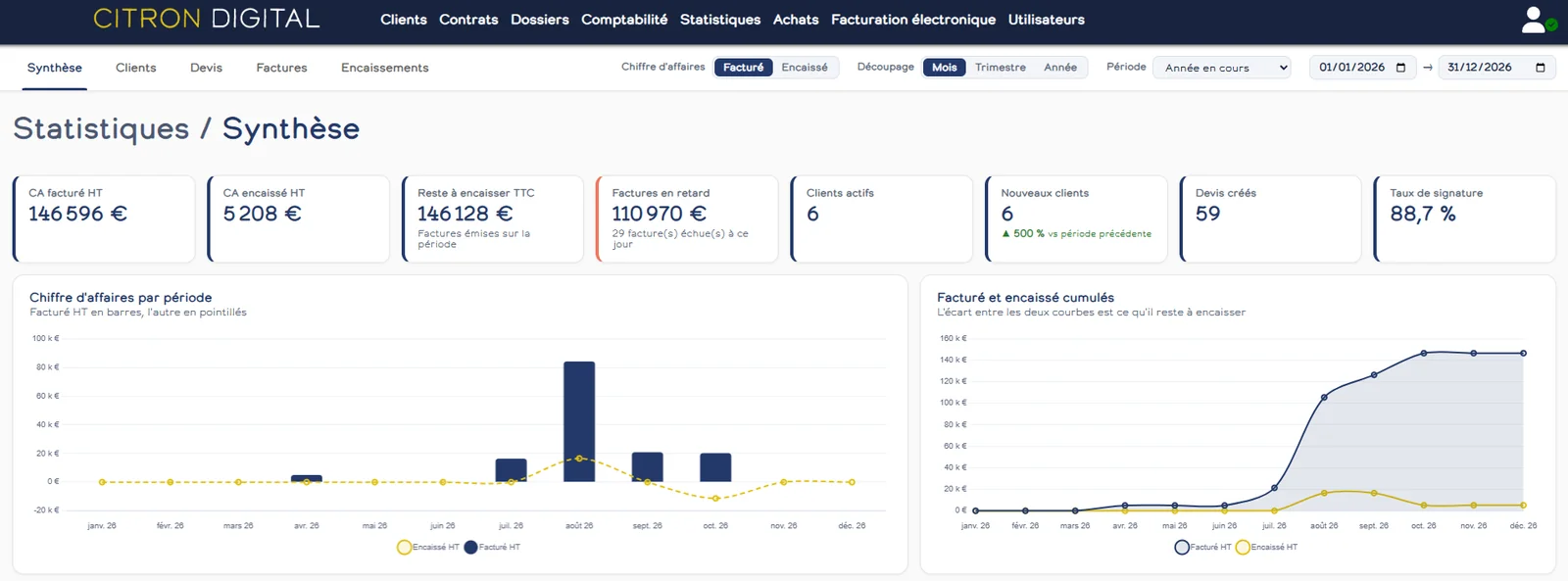Open the Utilisateurs menu
This screenshot has width=1568, height=581.
pyautogui.click(x=1047, y=20)
